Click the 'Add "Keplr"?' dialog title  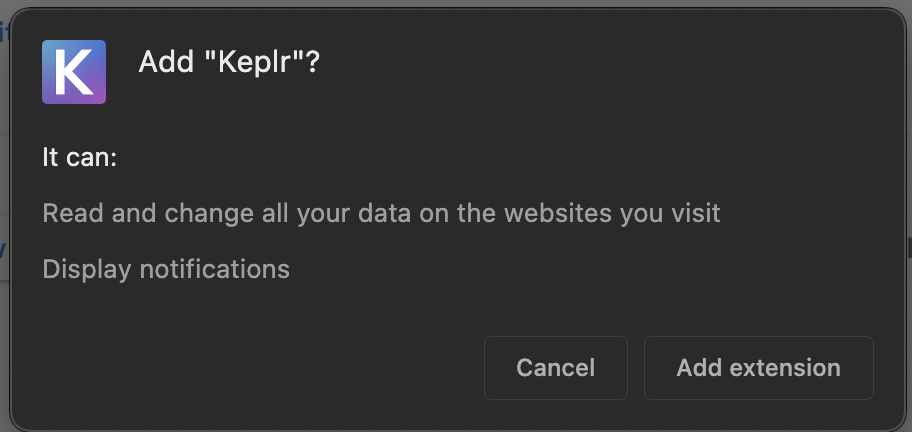pos(229,62)
